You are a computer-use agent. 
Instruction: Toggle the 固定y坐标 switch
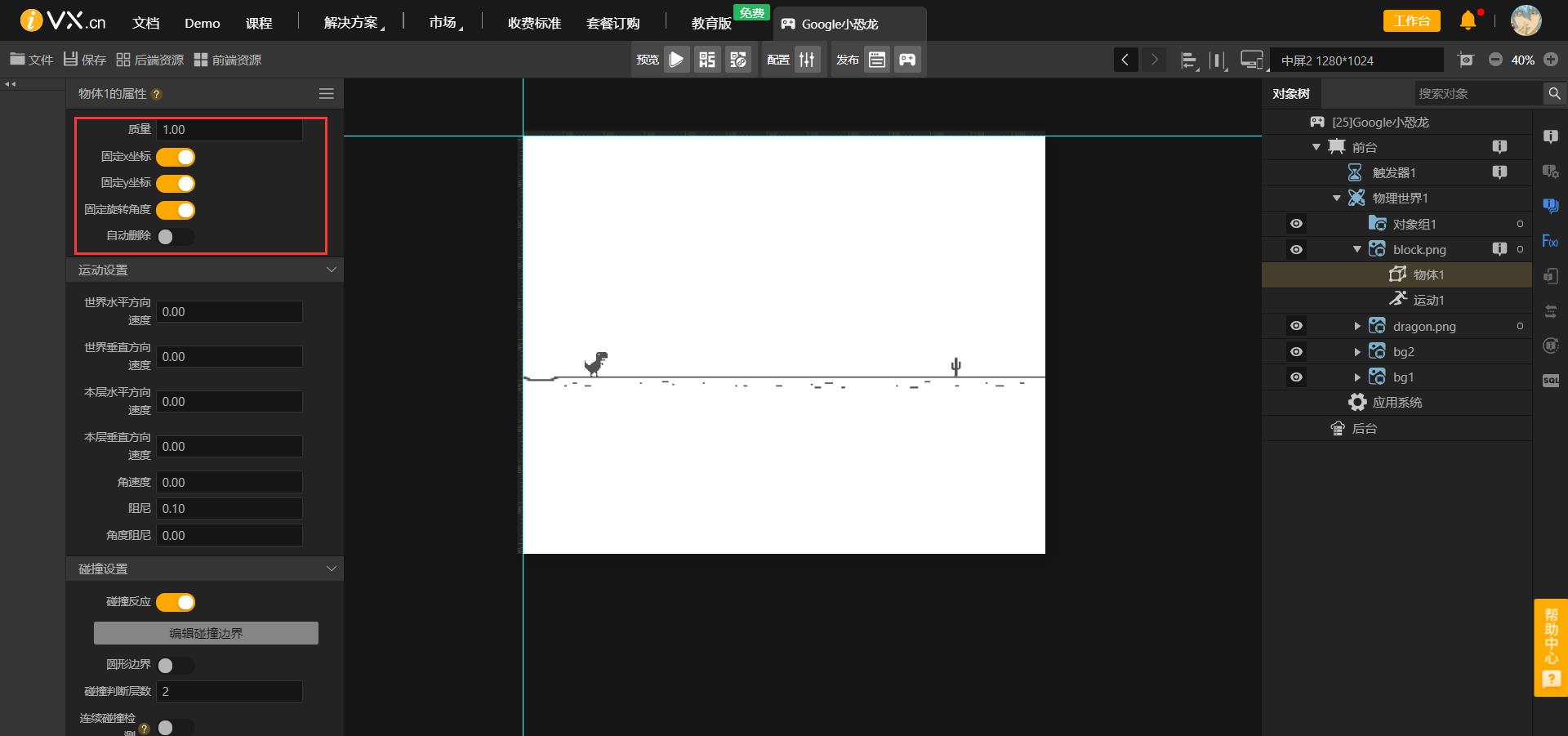click(176, 184)
